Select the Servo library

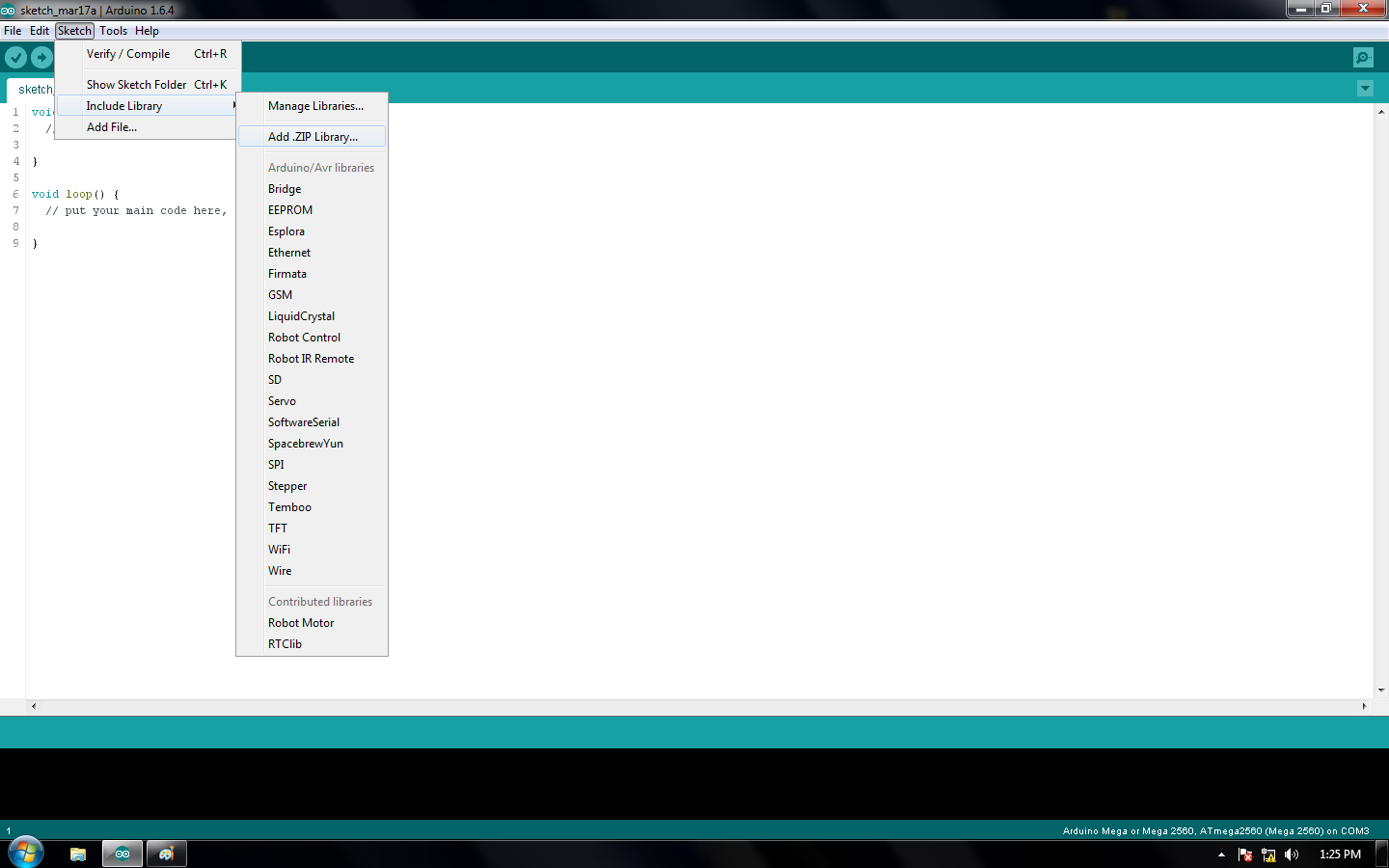click(x=282, y=400)
